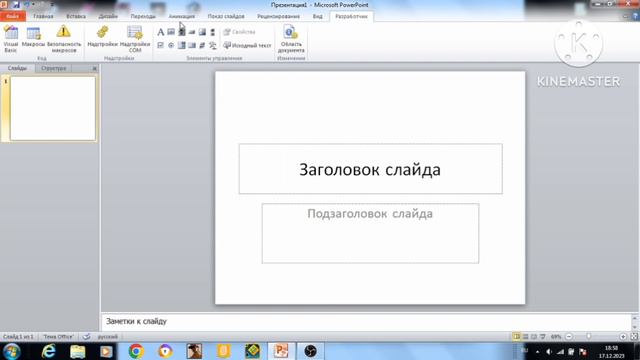This screenshot has height=360, width=640.
Task: Launch Internet Explorer from taskbar
Action: point(48,351)
